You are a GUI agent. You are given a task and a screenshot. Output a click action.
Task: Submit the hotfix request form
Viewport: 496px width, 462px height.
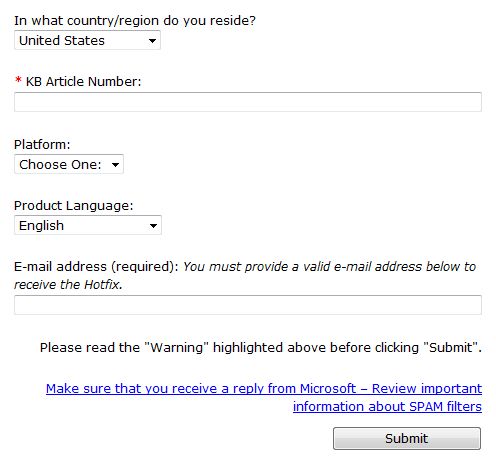407,438
